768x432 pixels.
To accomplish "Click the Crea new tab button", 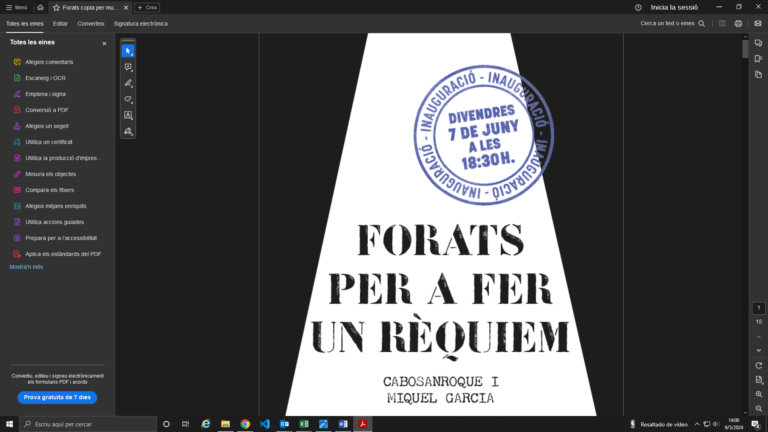I will [x=147, y=7].
